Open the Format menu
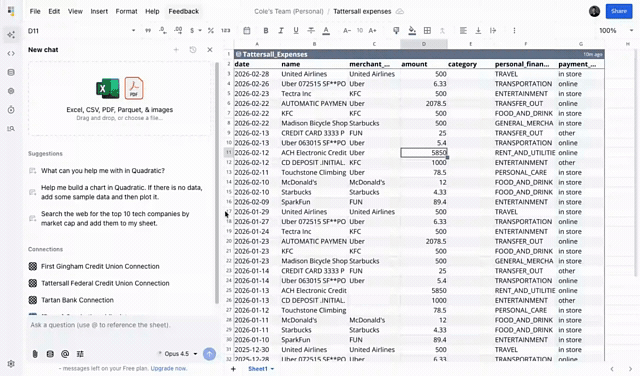This screenshot has width=640, height=376. (126, 11)
